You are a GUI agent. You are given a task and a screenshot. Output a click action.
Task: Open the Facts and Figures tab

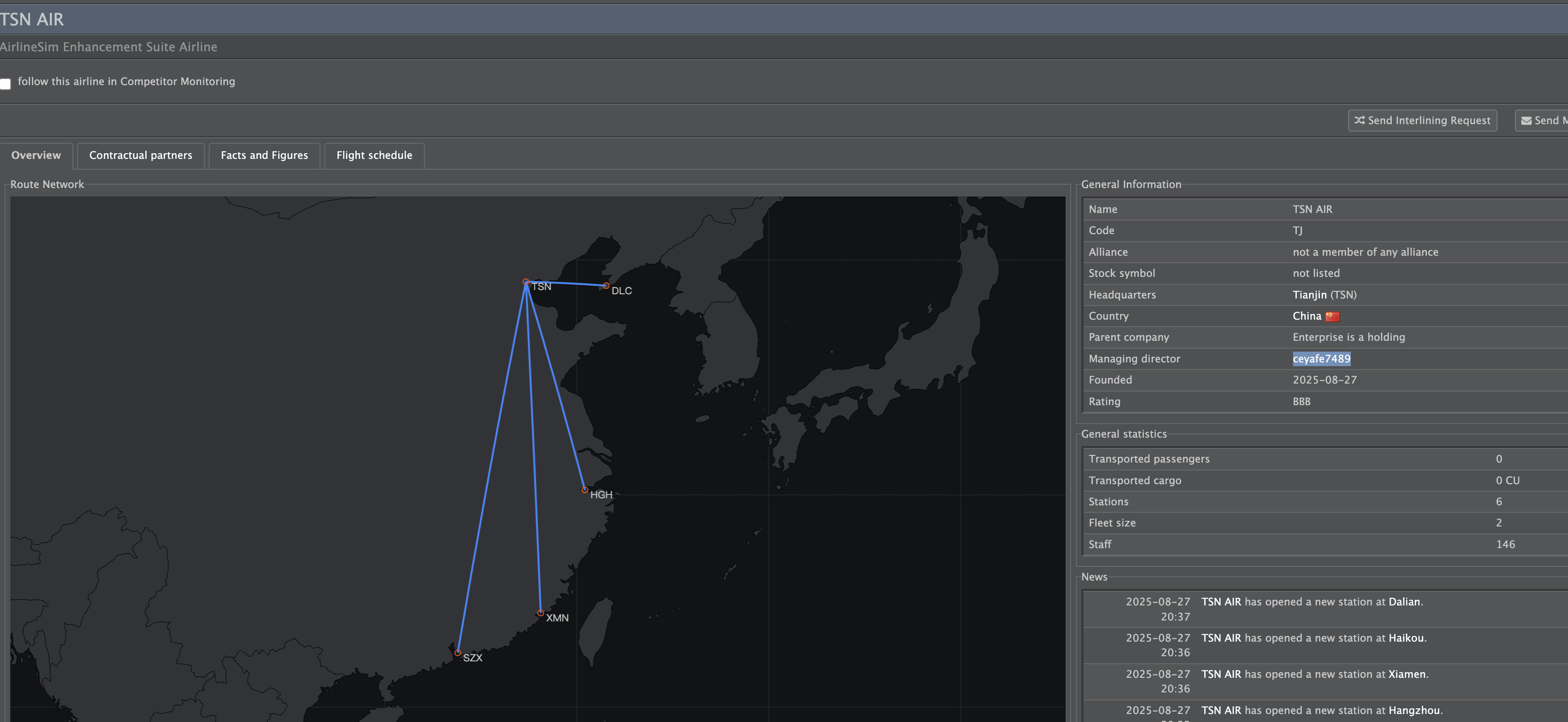click(264, 155)
